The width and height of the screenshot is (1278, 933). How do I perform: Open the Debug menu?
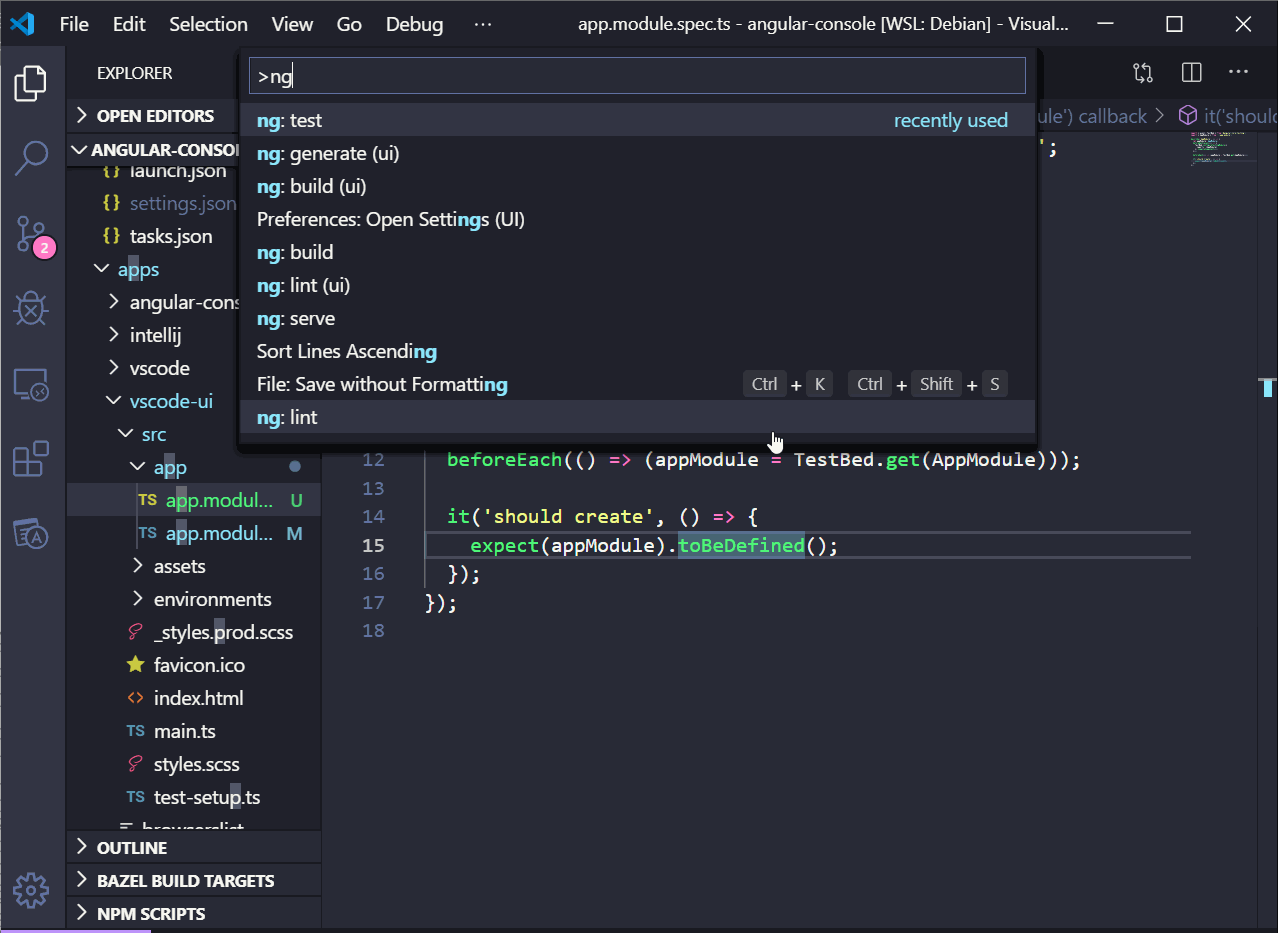click(414, 23)
